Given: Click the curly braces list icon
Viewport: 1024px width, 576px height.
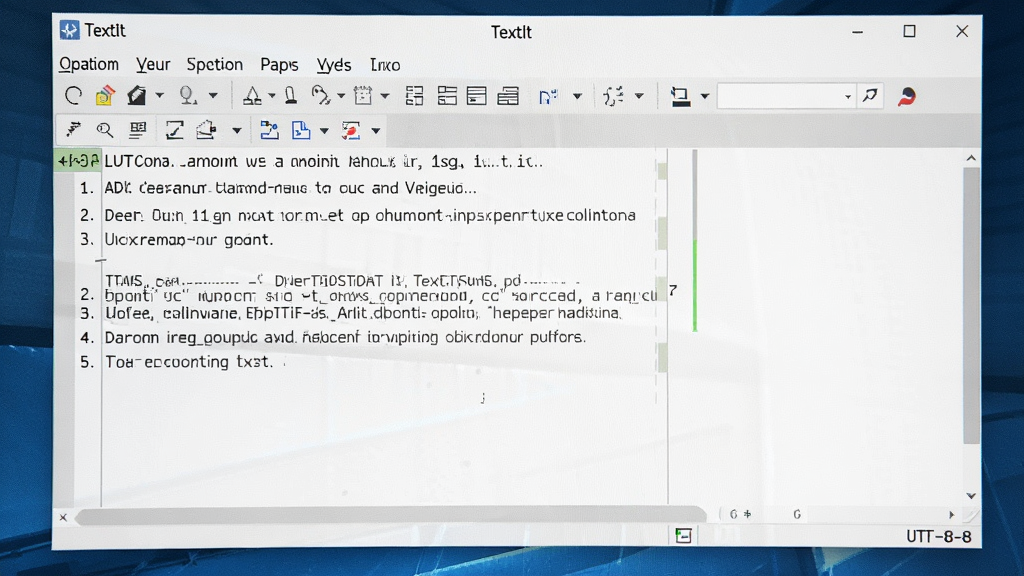Looking at the screenshot, I should (x=613, y=97).
